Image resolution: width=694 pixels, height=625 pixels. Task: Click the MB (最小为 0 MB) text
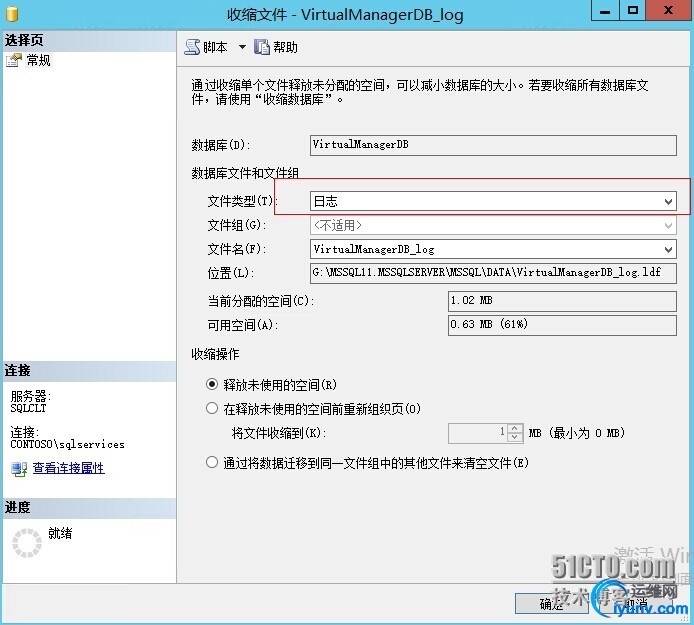[x=577, y=433]
